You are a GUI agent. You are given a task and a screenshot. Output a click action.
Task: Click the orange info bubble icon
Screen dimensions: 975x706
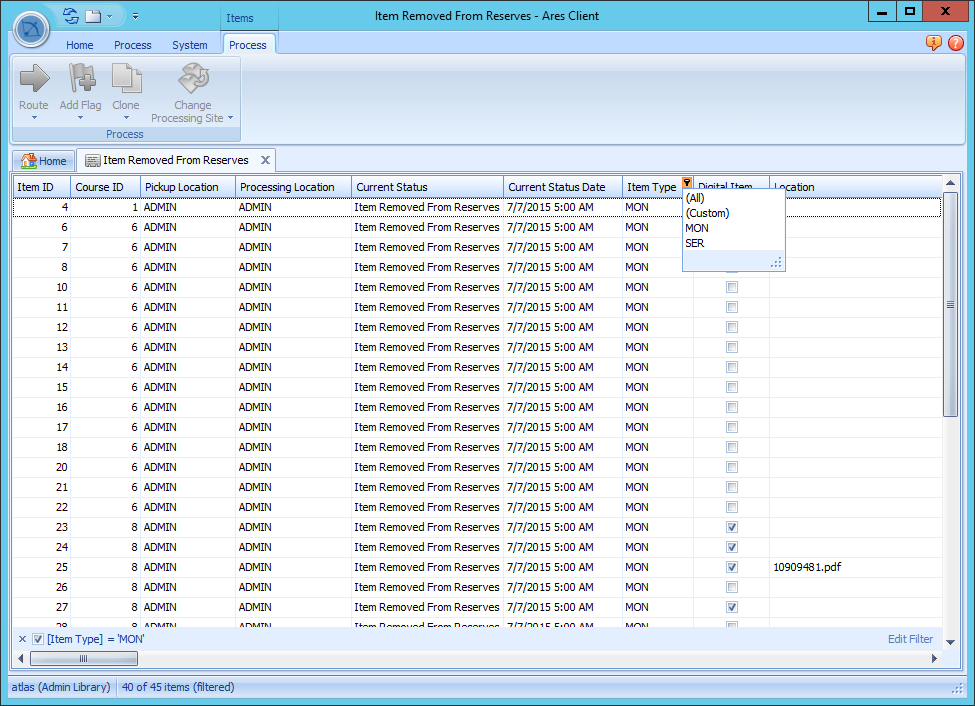point(933,43)
